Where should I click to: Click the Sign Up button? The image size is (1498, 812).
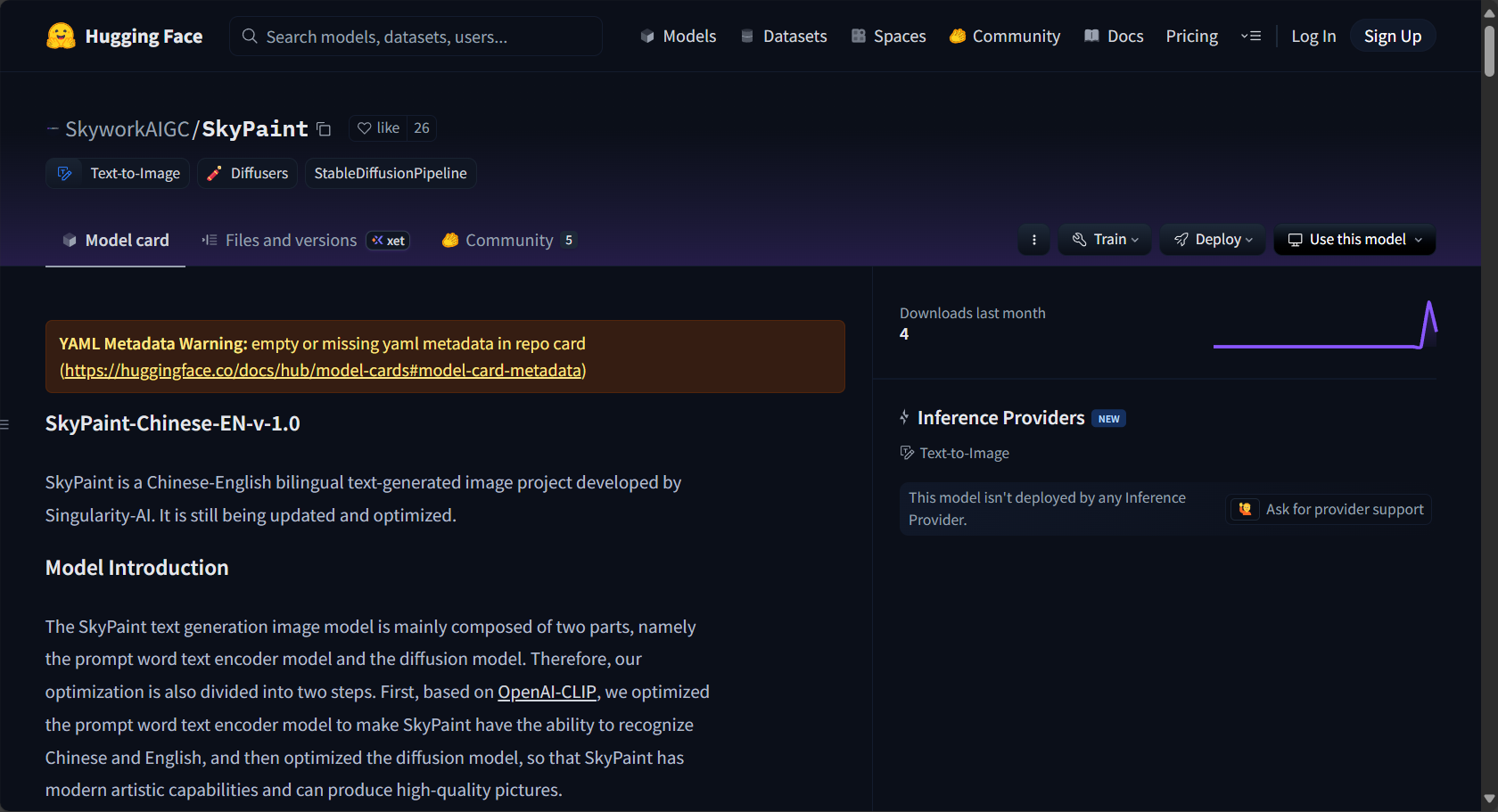[1393, 36]
